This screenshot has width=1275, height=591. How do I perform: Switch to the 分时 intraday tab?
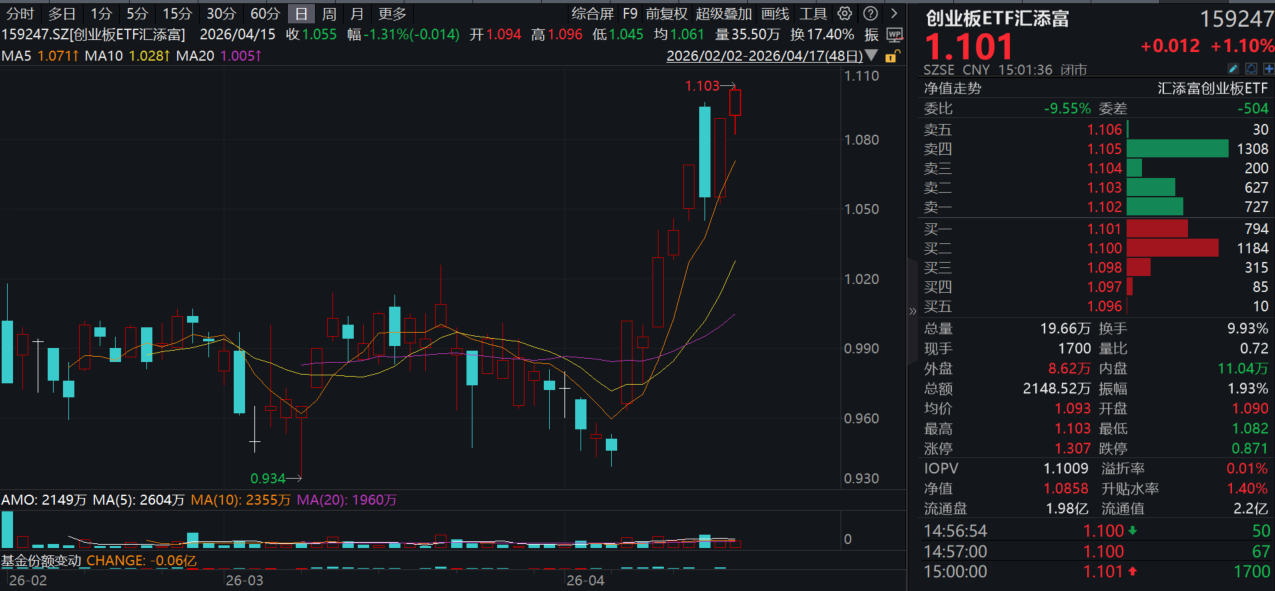point(18,14)
